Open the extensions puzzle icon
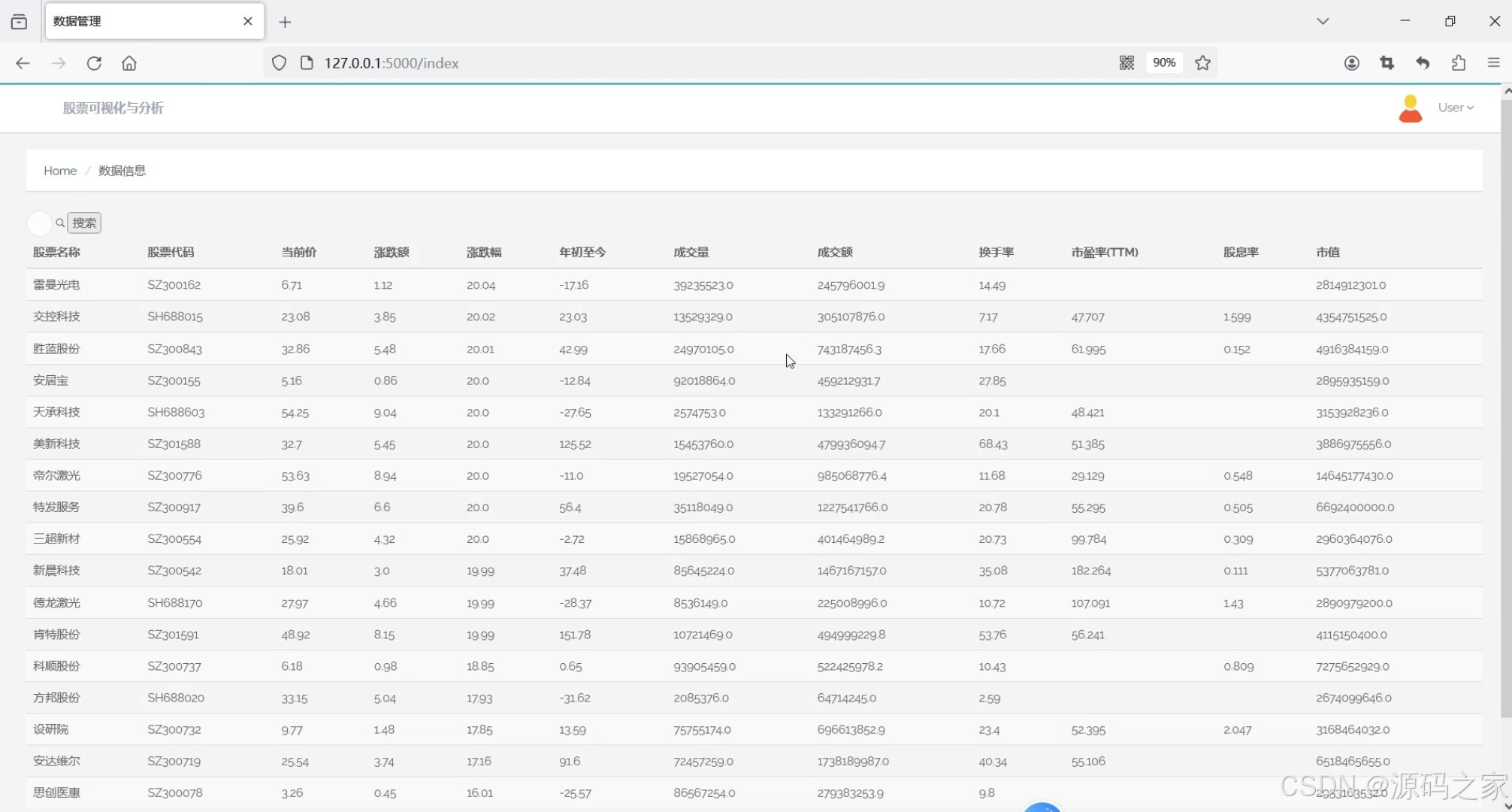The width and height of the screenshot is (1512, 812). tap(1458, 63)
